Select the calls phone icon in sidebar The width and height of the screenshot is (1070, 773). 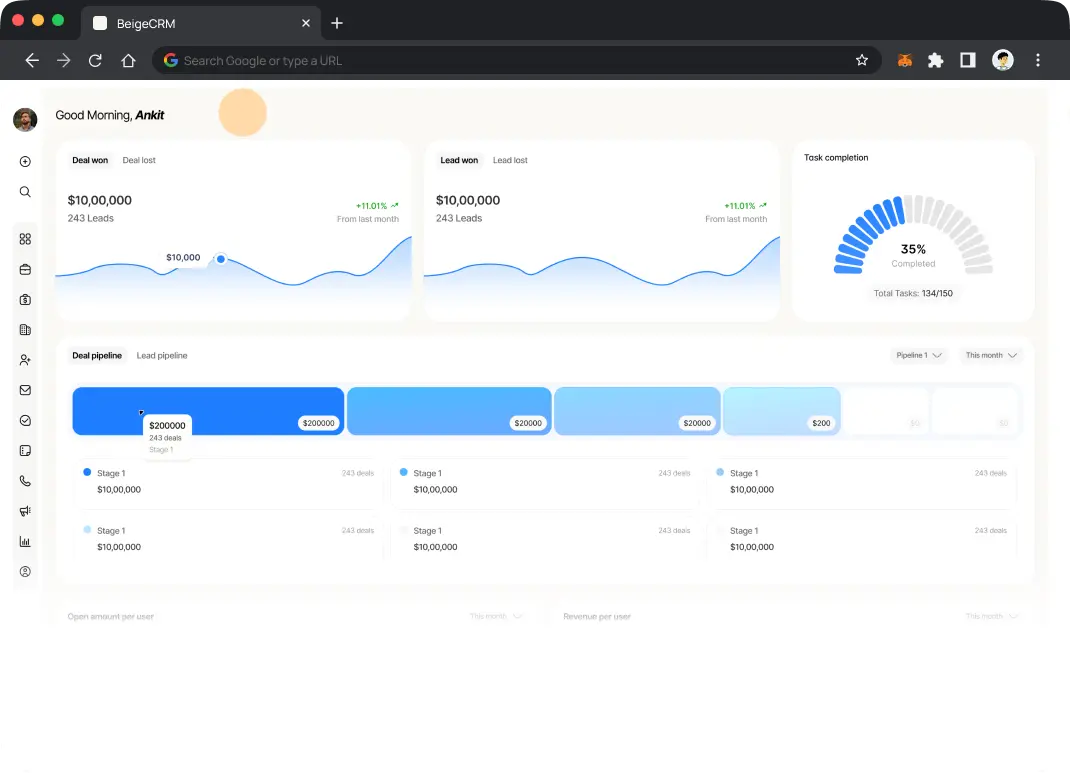(25, 480)
